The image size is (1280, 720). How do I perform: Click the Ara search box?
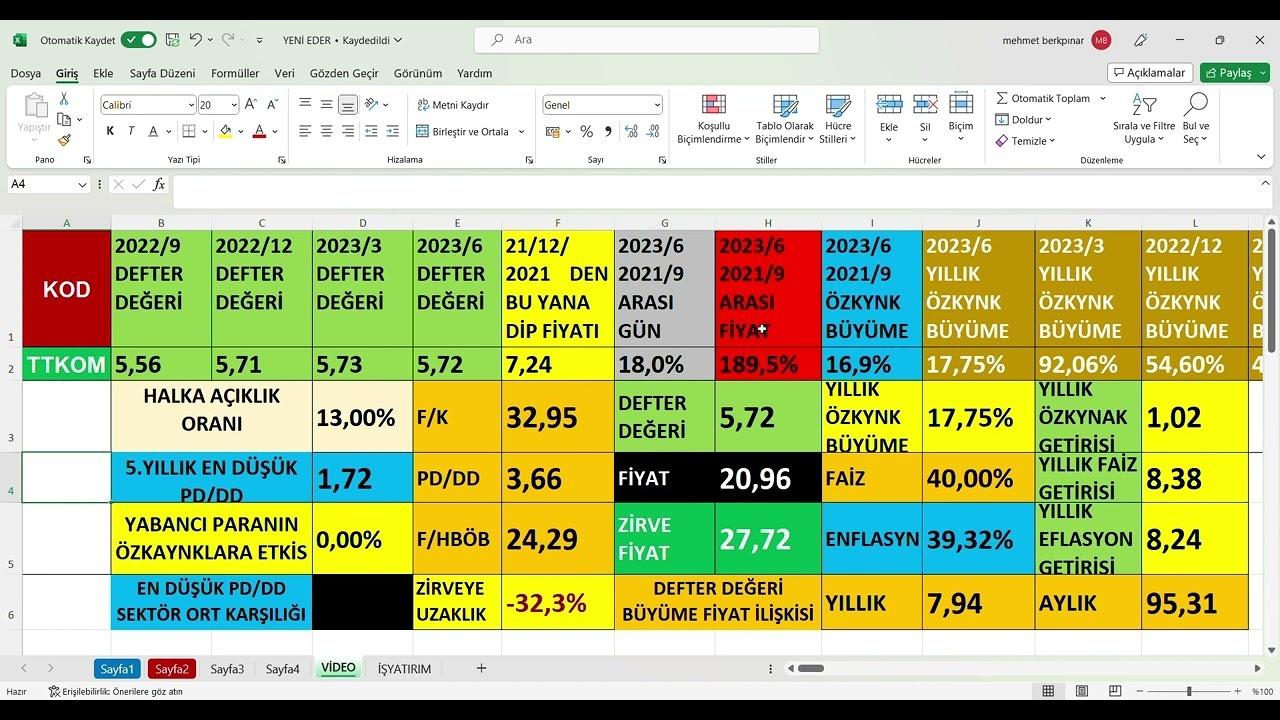click(647, 40)
